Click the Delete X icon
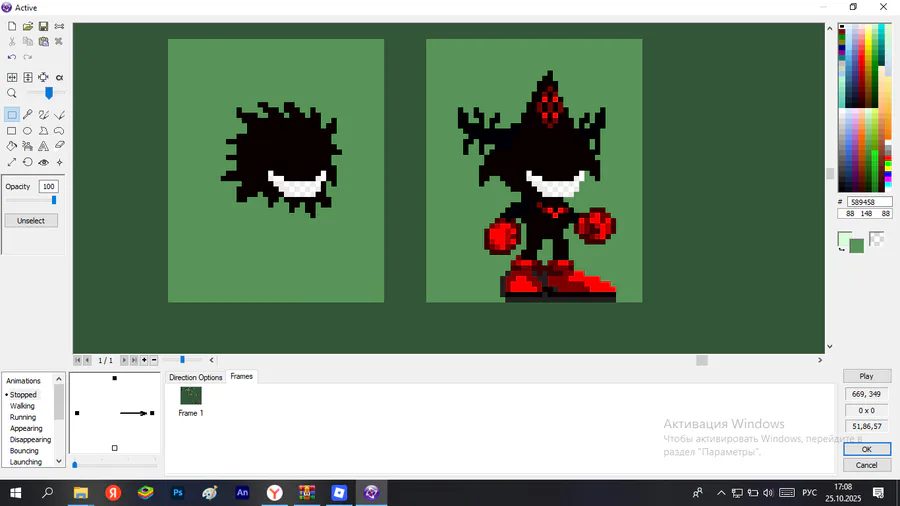This screenshot has height=506, width=900. (59, 41)
